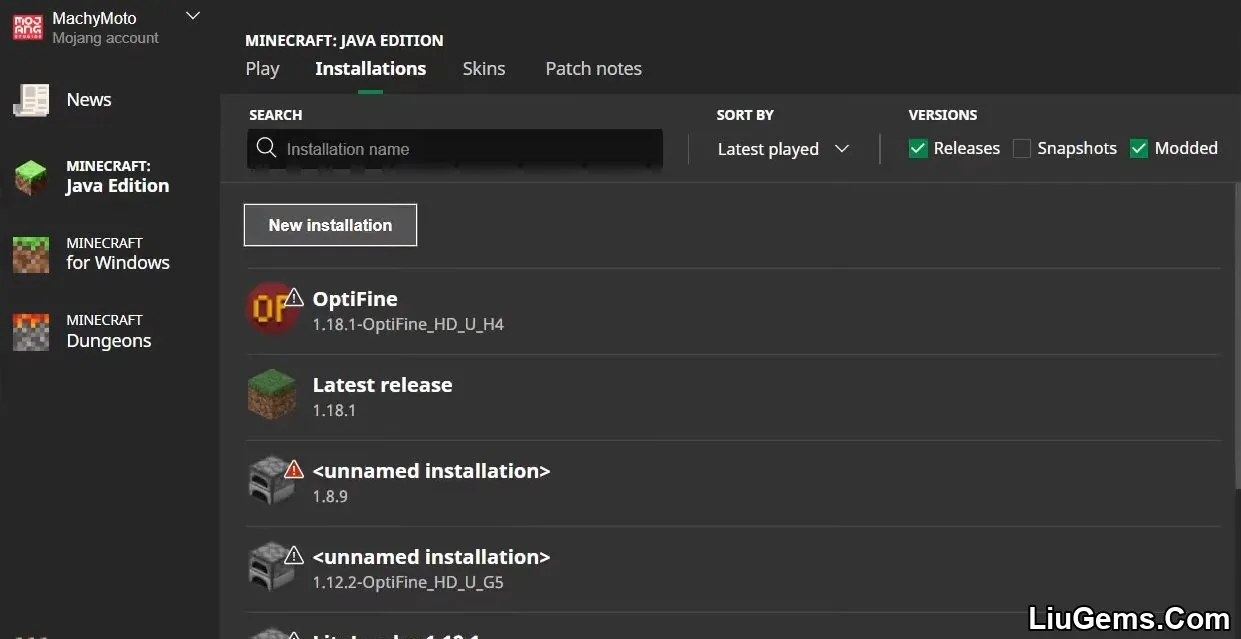Click the Mojang Studios logo icon
Screen dimensions: 1241x639
27,27
